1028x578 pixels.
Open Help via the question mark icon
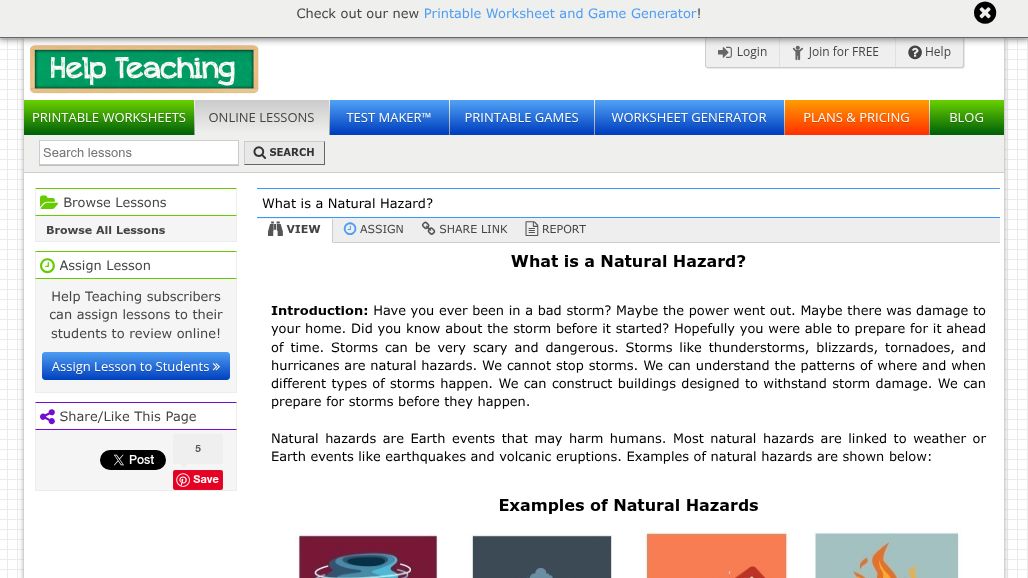pos(915,52)
